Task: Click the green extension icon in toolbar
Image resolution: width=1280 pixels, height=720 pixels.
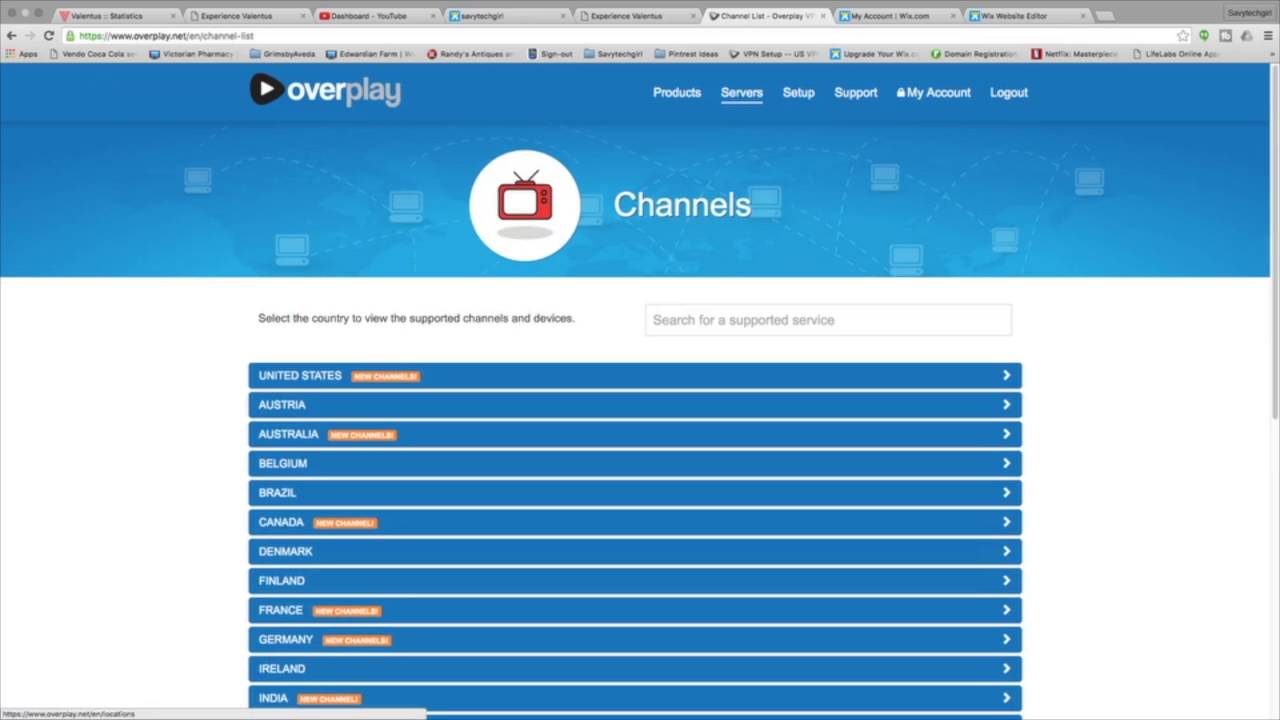Action: [x=1204, y=35]
